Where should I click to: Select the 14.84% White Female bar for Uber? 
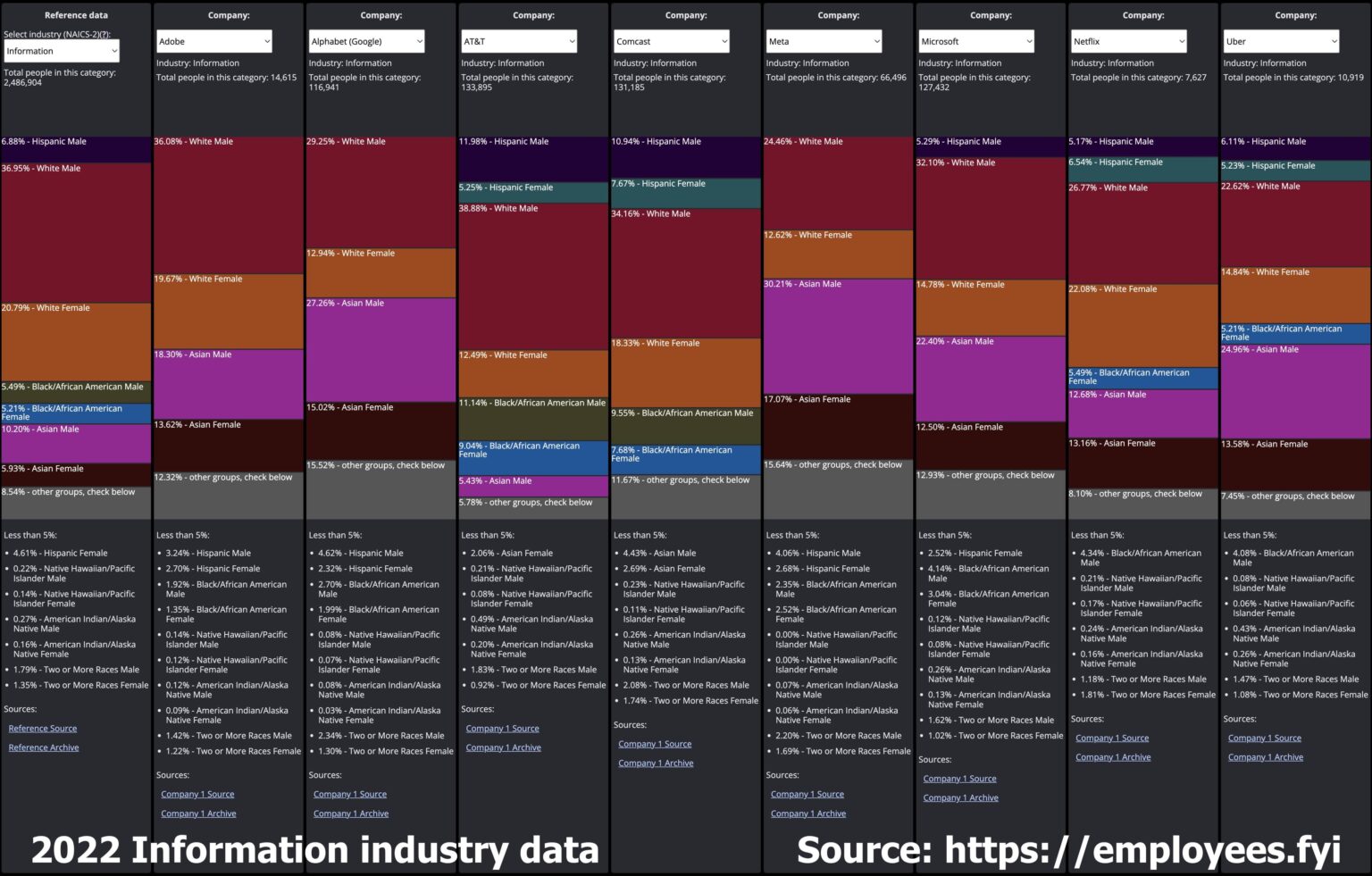point(1296,296)
